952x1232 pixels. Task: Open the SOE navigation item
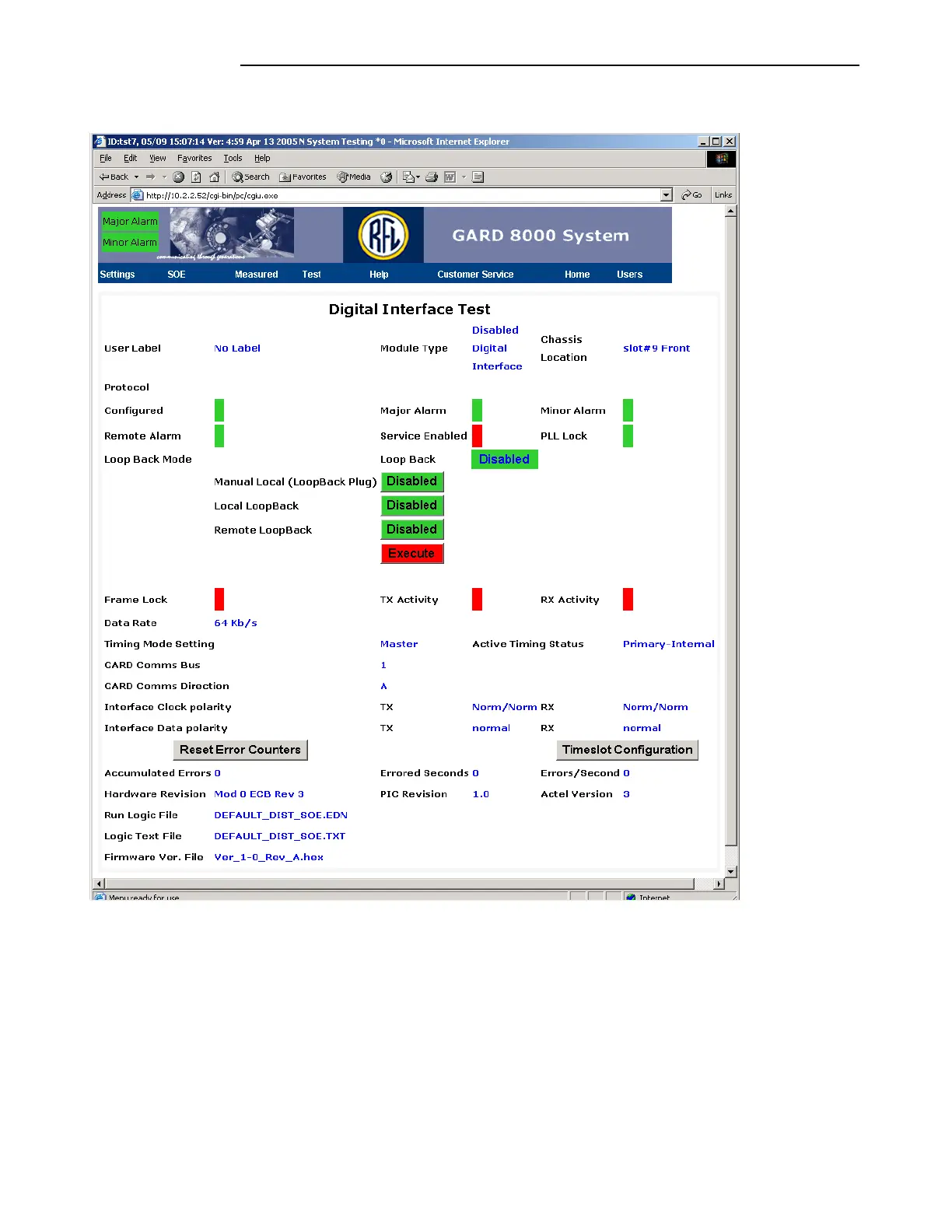point(177,275)
